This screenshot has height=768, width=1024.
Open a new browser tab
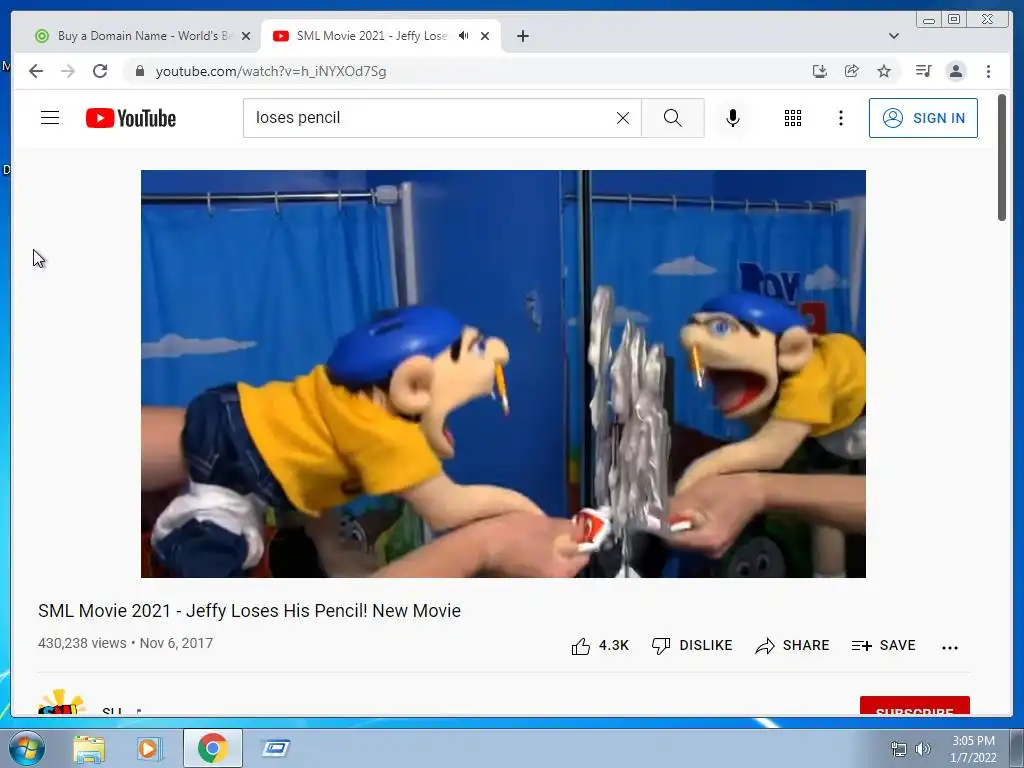click(522, 36)
